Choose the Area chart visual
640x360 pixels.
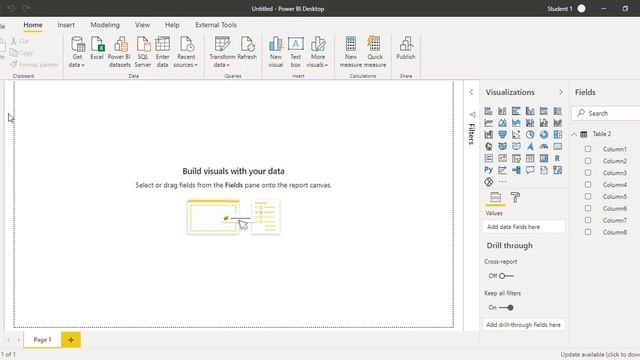tap(502, 122)
